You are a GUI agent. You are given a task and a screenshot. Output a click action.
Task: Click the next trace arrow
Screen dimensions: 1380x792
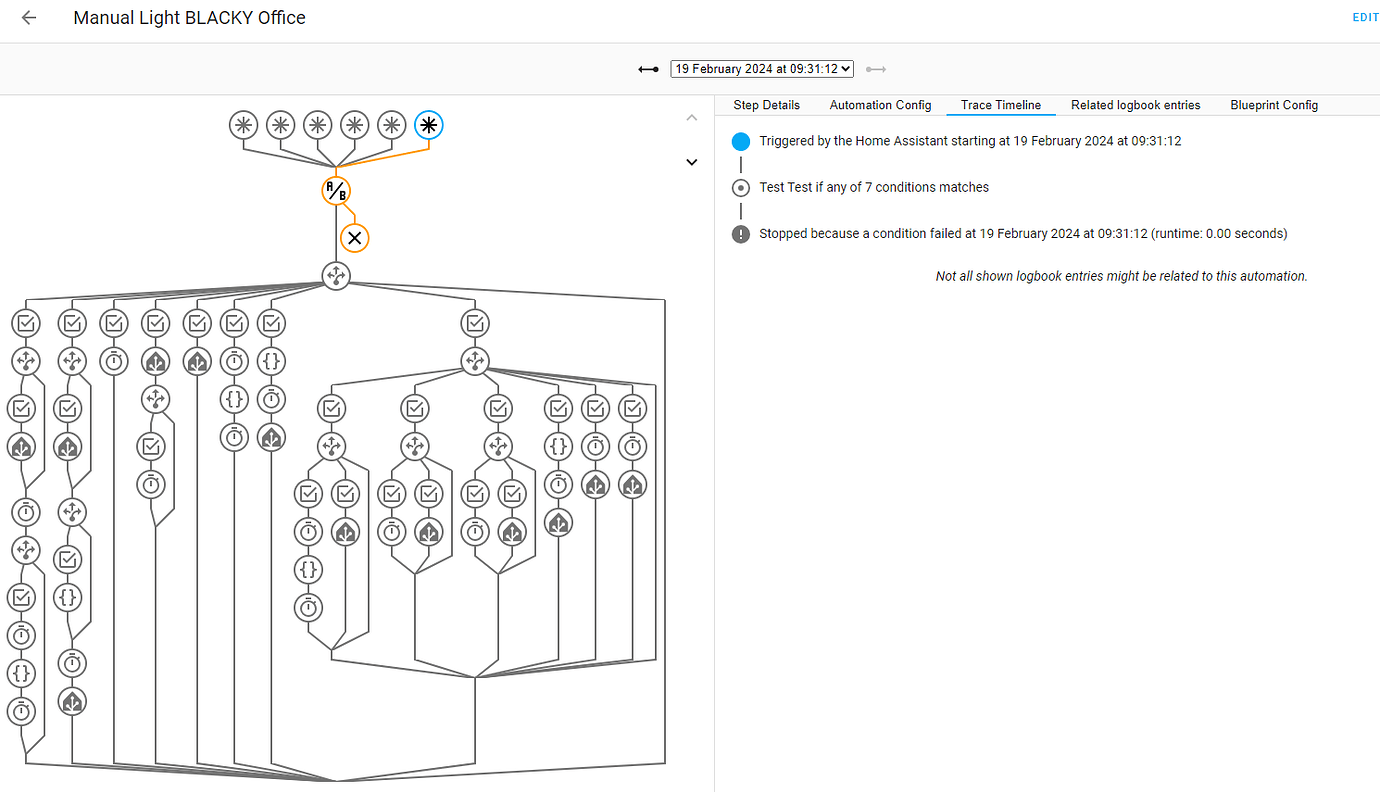(876, 69)
